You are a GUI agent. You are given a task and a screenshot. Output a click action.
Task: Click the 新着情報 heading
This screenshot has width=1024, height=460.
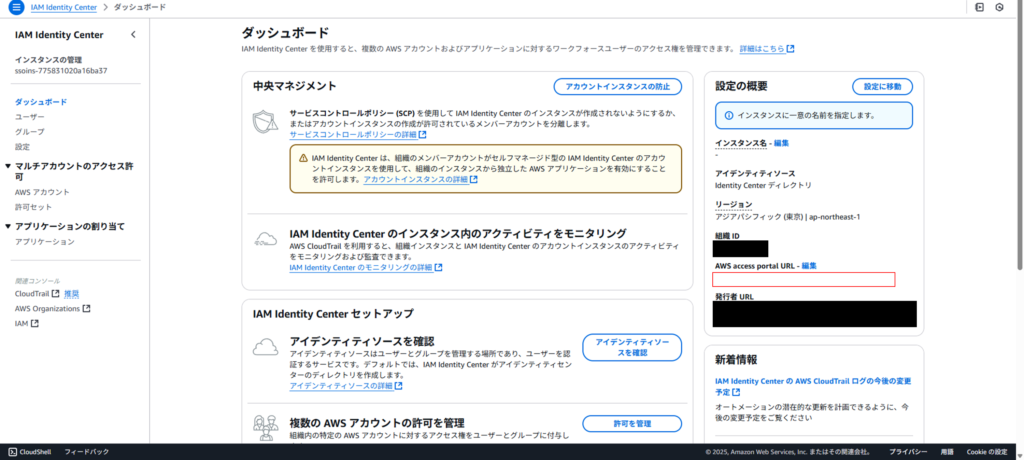(x=736, y=359)
